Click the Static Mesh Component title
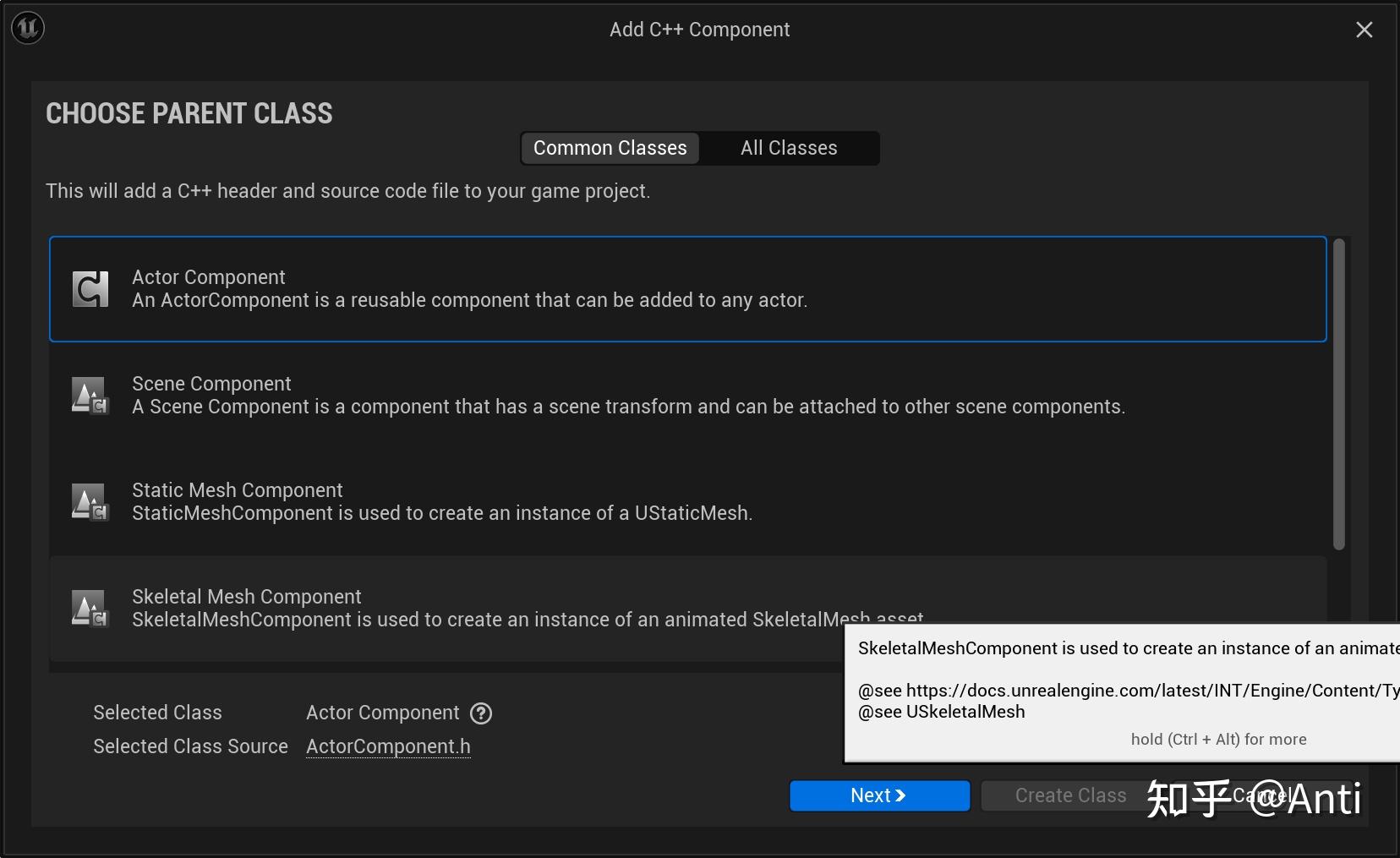Screen dimensions: 1400x858 [237, 490]
